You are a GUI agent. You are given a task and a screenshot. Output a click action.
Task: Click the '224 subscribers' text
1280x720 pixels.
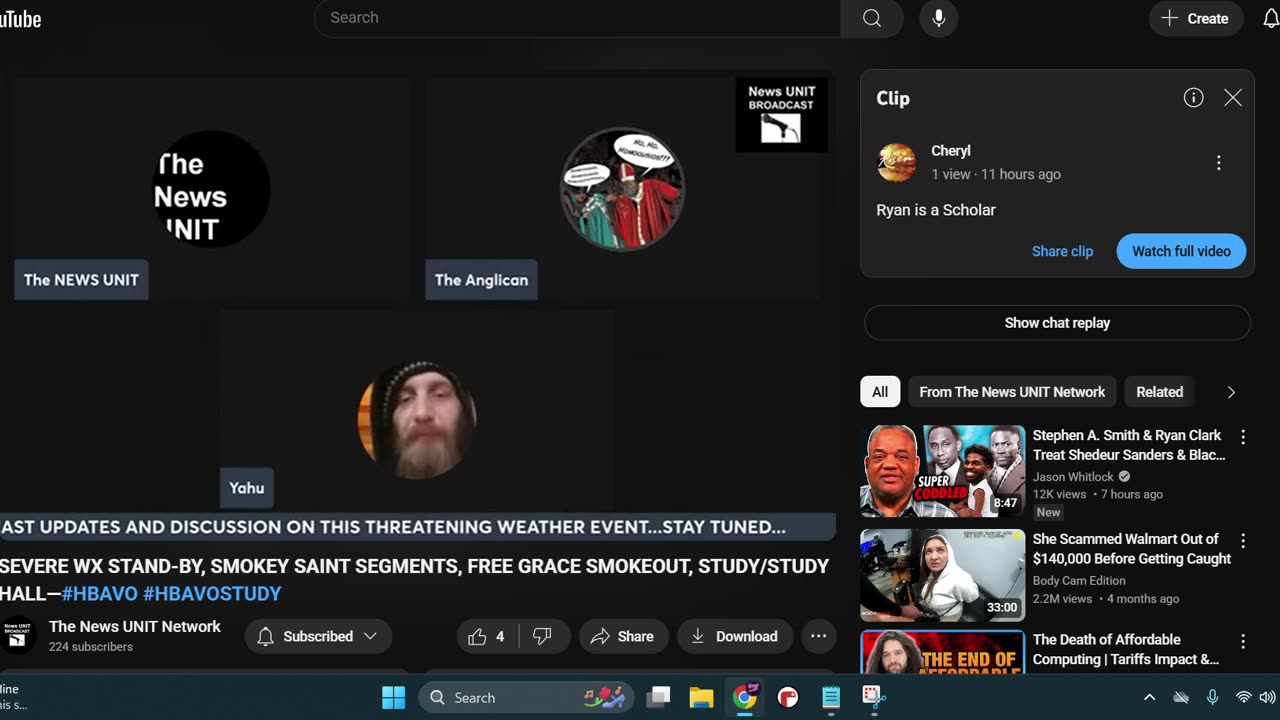(x=91, y=647)
